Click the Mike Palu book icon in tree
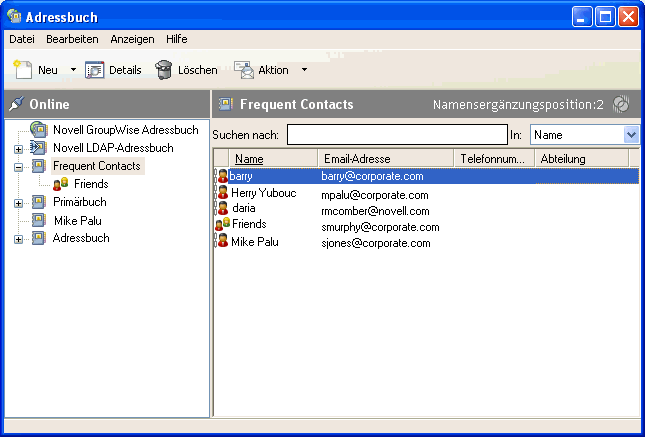The width and height of the screenshot is (645, 437). tap(39, 220)
